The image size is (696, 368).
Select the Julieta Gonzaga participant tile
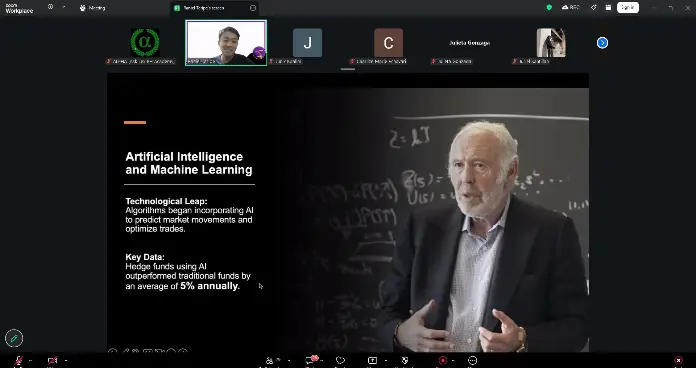(x=470, y=43)
